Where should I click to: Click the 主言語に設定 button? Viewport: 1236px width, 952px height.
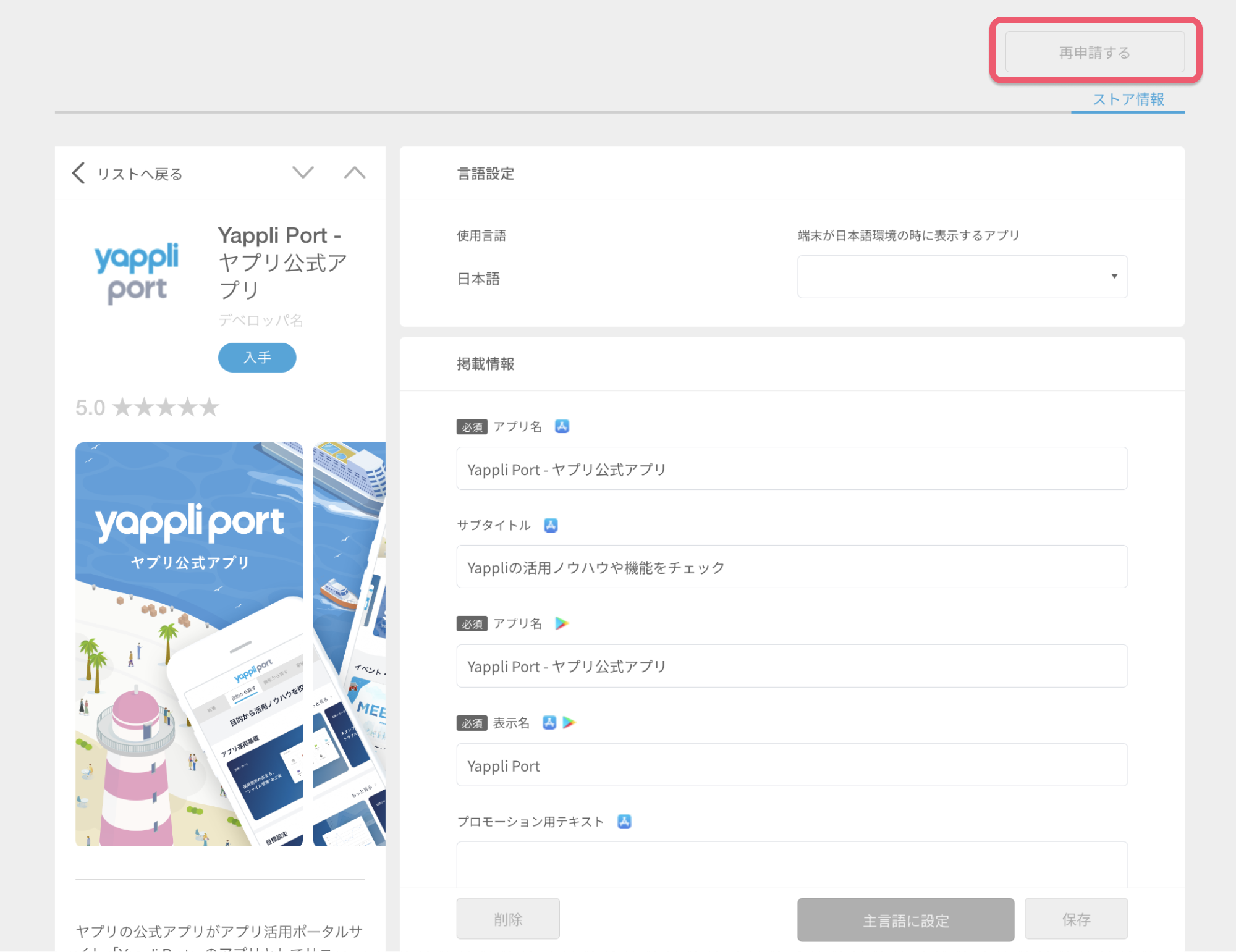(905, 920)
